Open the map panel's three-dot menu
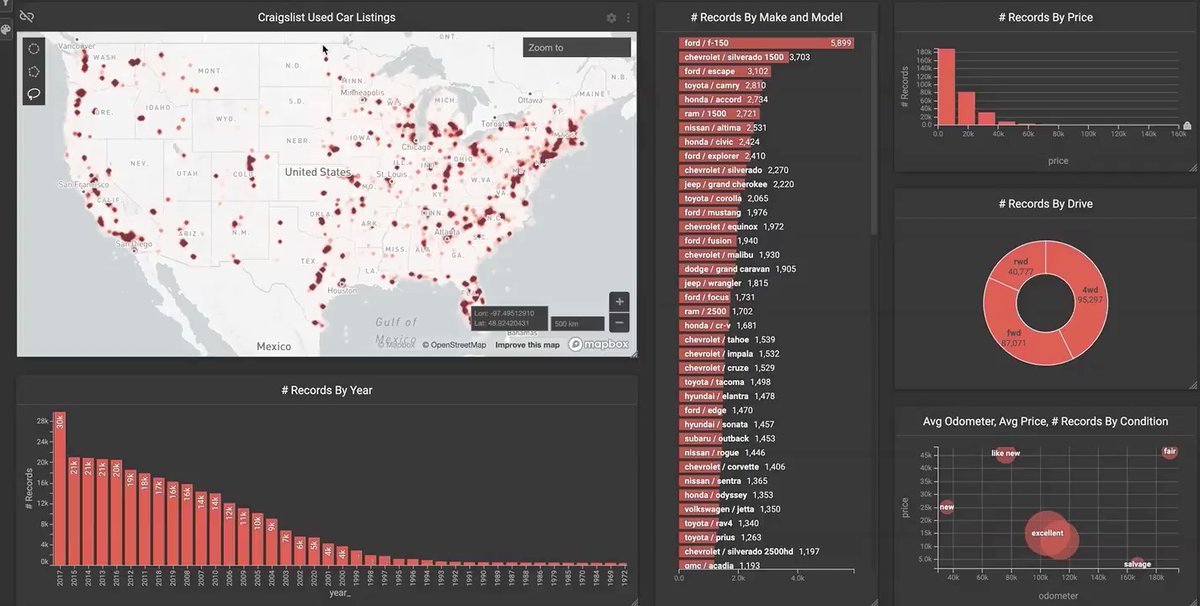Viewport: 1200px width, 606px height. [x=628, y=18]
